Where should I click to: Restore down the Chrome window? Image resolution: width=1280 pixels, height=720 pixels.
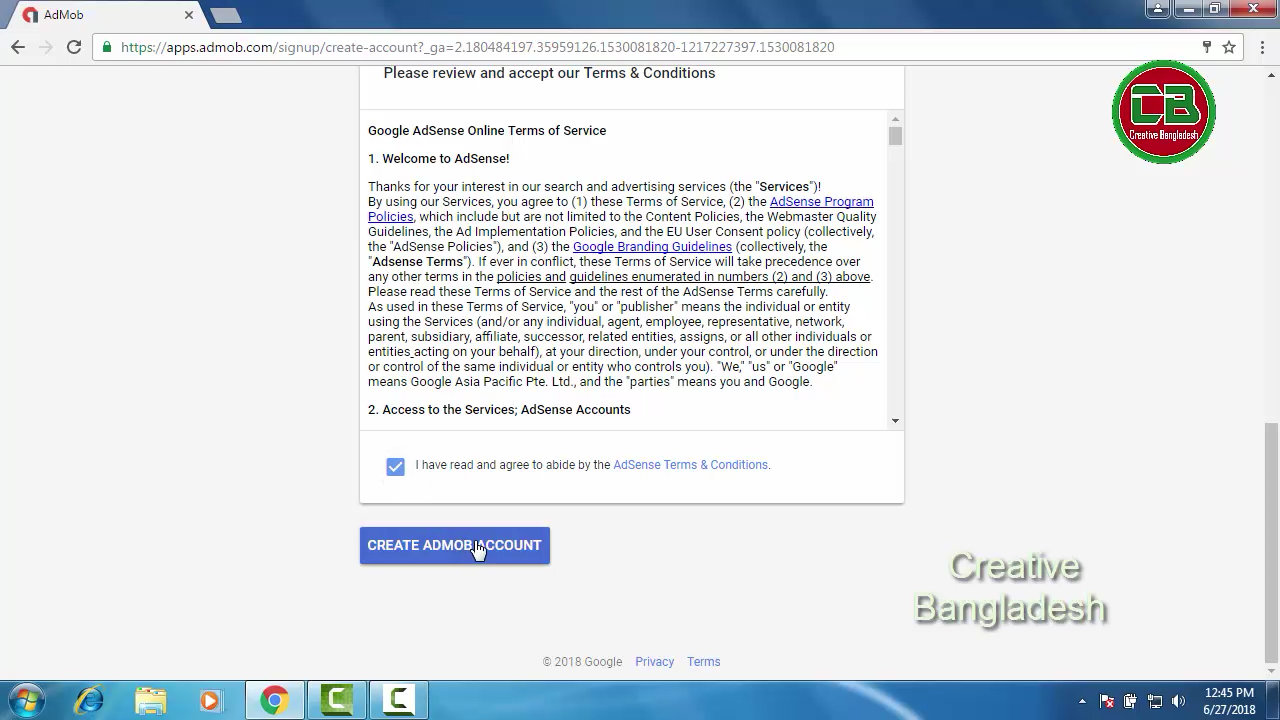pos(1215,9)
